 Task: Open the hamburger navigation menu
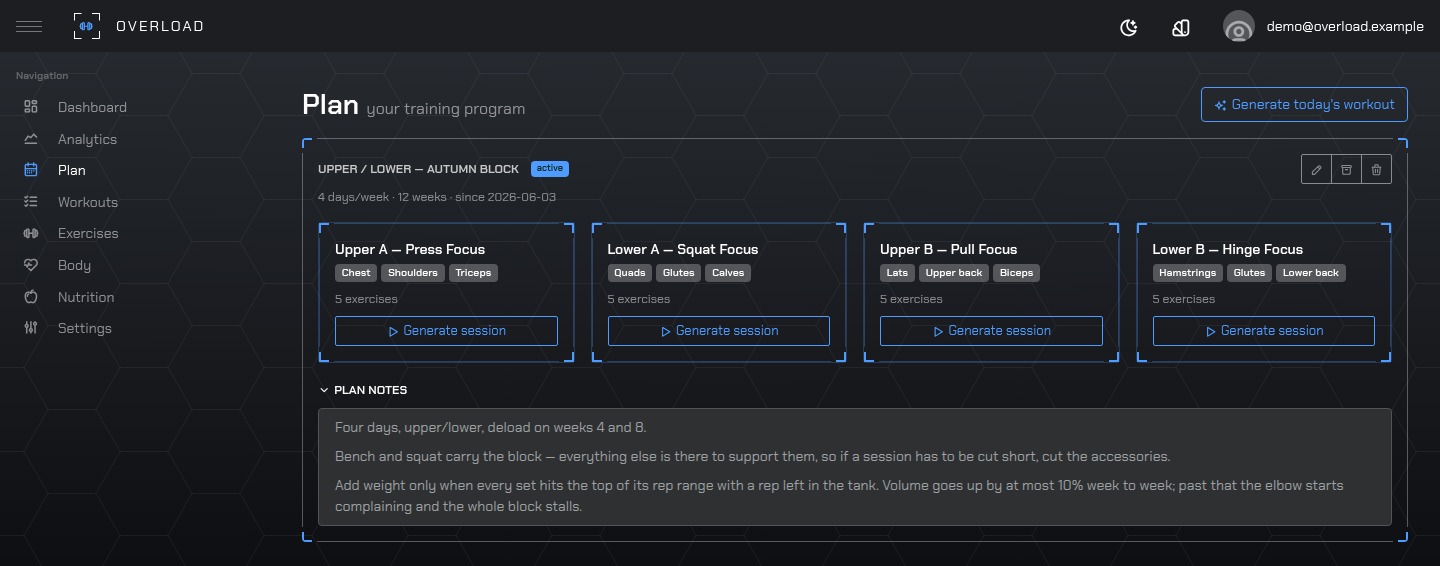[x=29, y=26]
